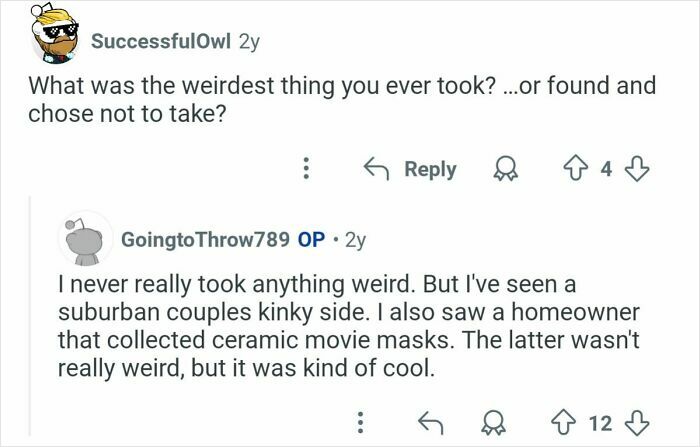Screen dimensions: 700x447
Task: Click the 2y timestamp beside SuccessfulOwl
Action: click(x=251, y=42)
